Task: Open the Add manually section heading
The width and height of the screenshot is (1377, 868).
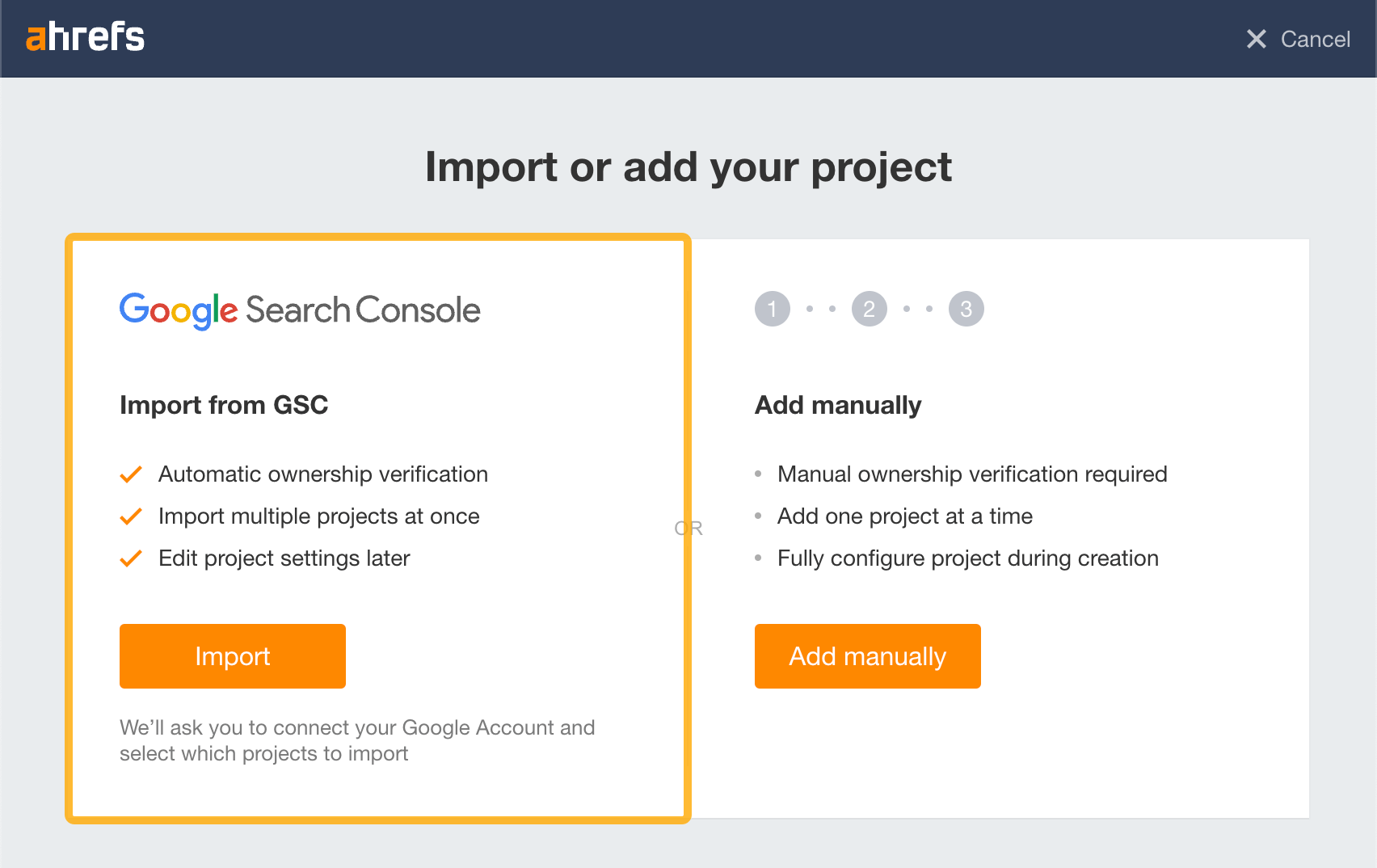Action: (x=838, y=405)
